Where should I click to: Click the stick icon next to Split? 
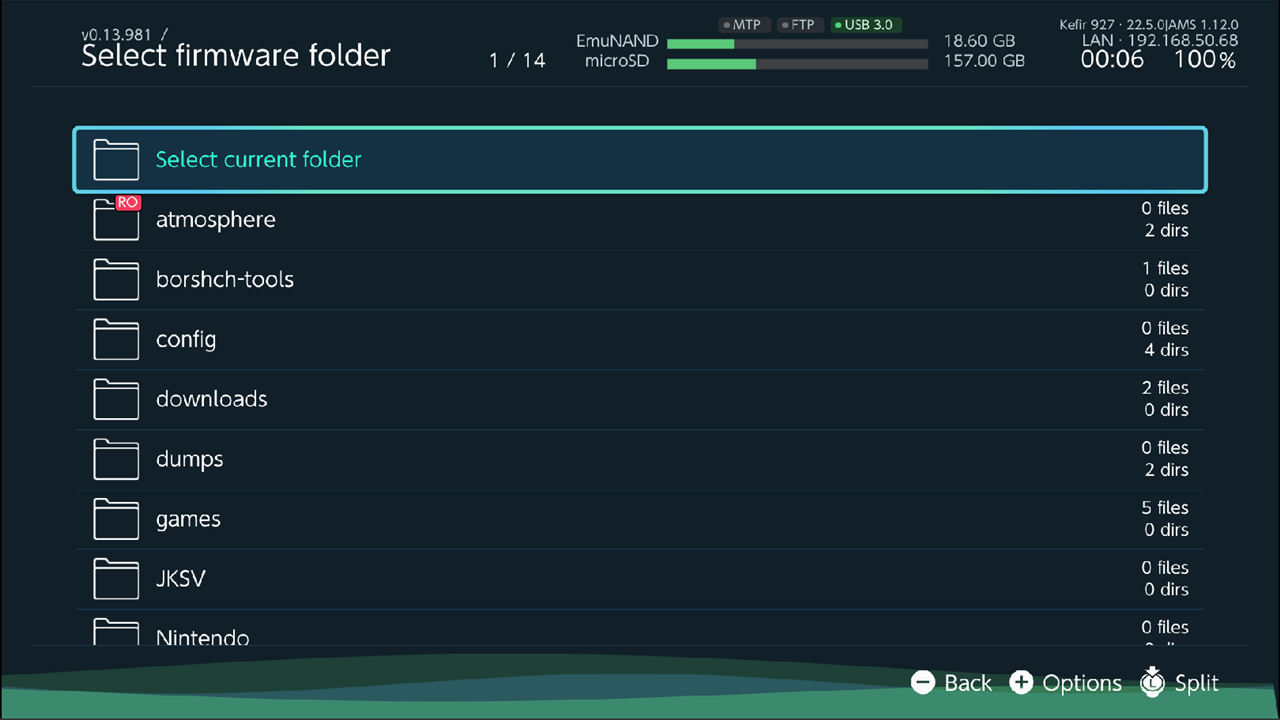(1153, 681)
